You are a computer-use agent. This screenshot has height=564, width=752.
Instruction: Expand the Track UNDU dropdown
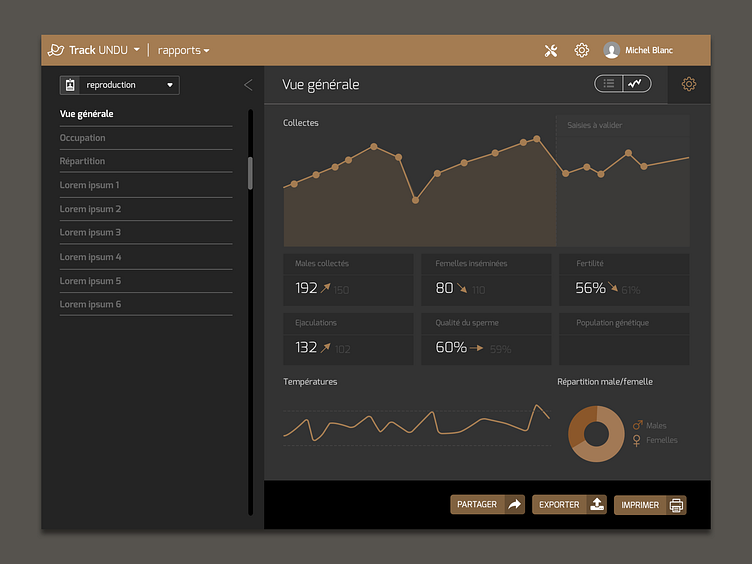point(136,50)
